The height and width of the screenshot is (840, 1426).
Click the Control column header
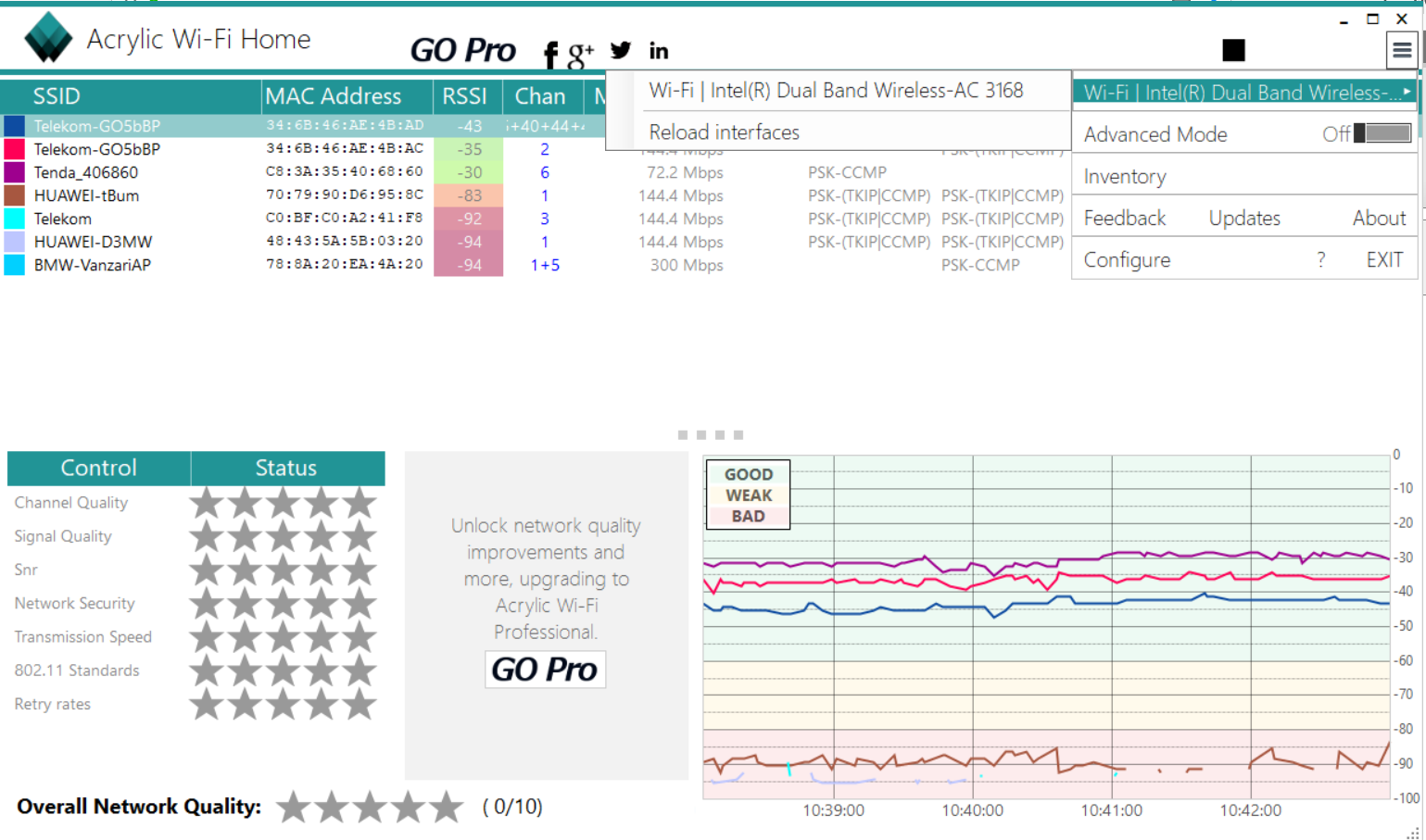point(99,468)
